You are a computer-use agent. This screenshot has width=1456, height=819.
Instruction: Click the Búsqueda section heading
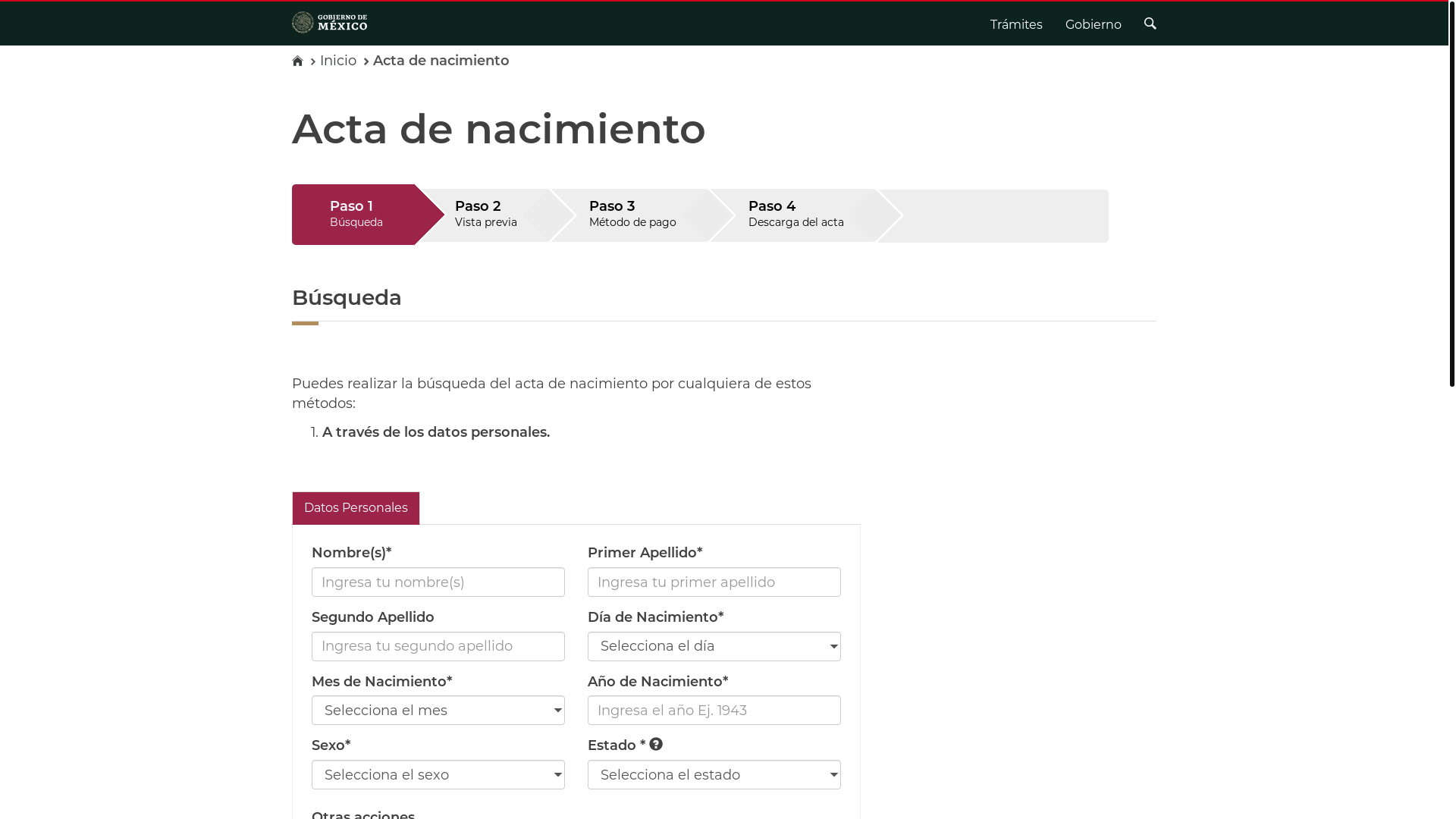347,297
